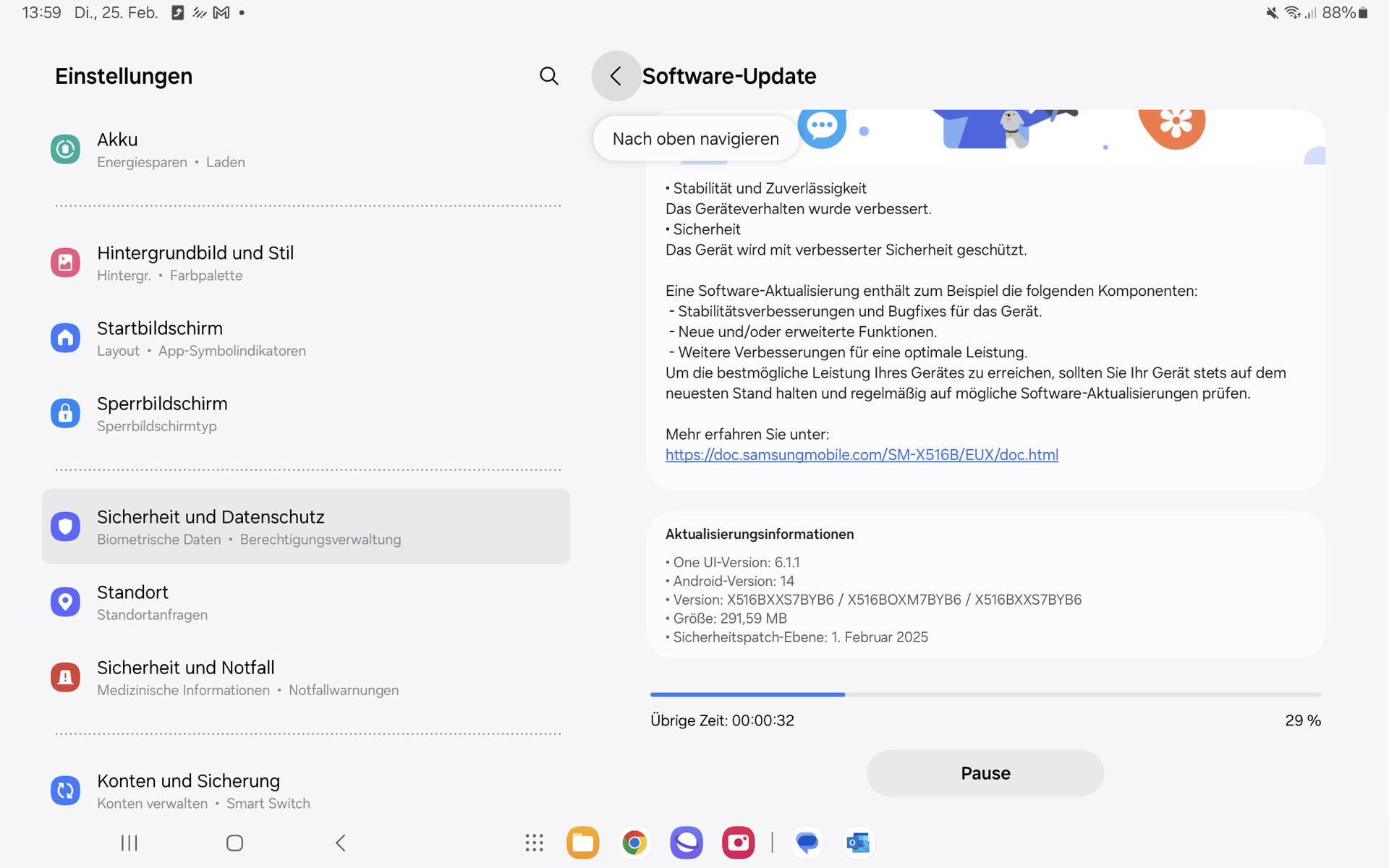Open Sperrbildschirm settings entry

(162, 414)
